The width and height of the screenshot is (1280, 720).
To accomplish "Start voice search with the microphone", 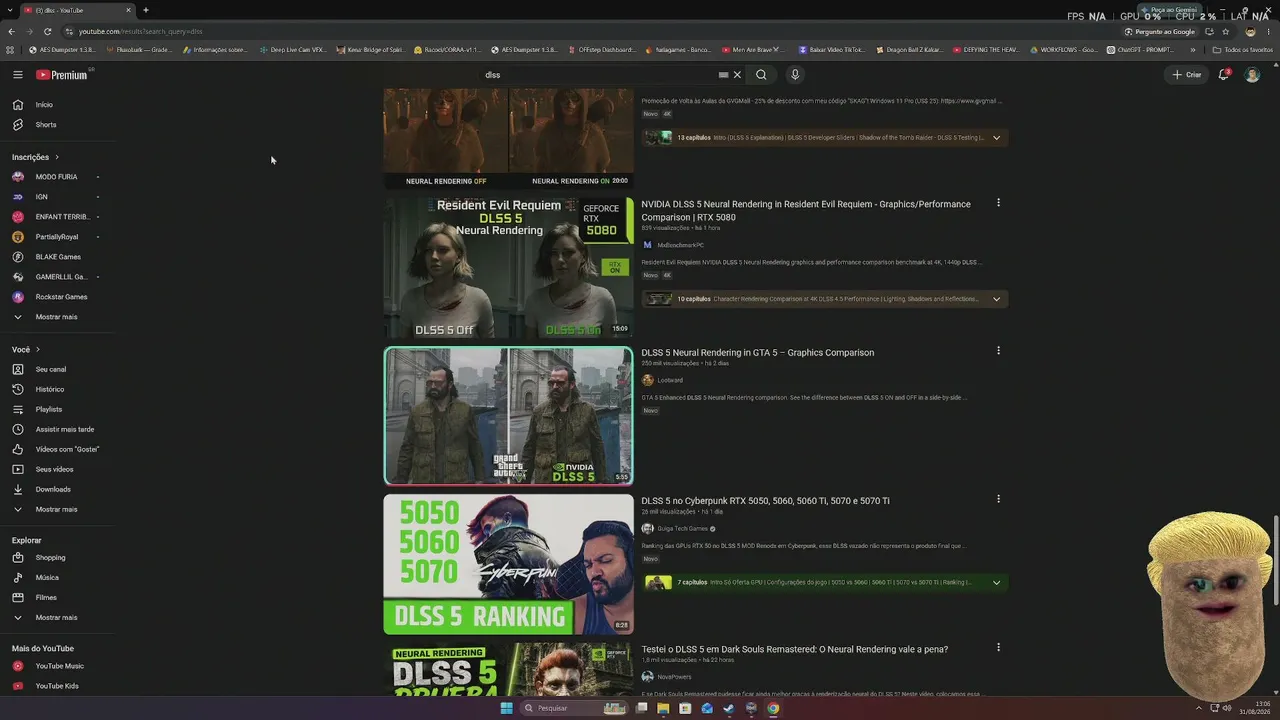I will 795,75.
